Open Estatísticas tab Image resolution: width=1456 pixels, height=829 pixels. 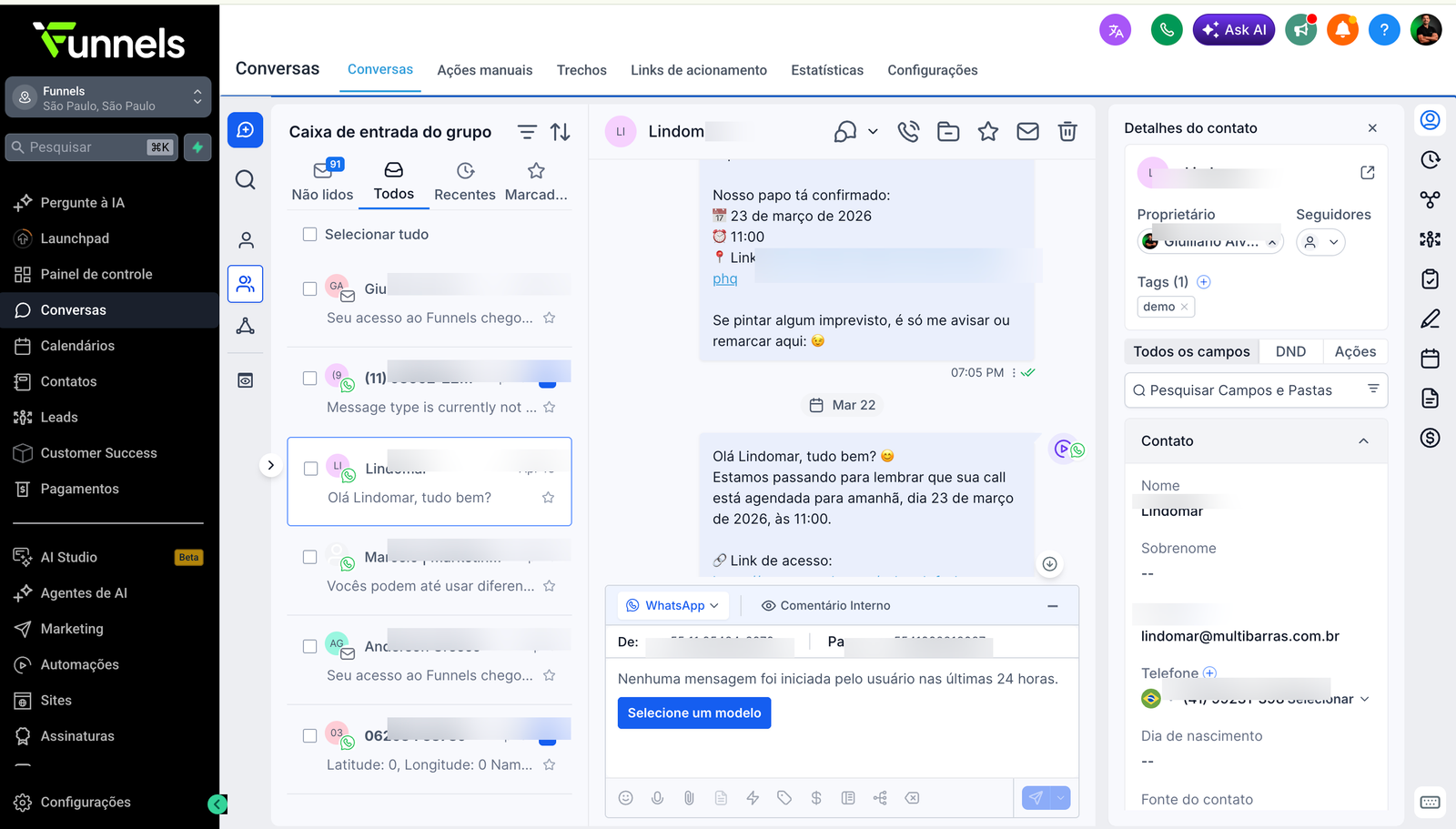click(x=827, y=70)
